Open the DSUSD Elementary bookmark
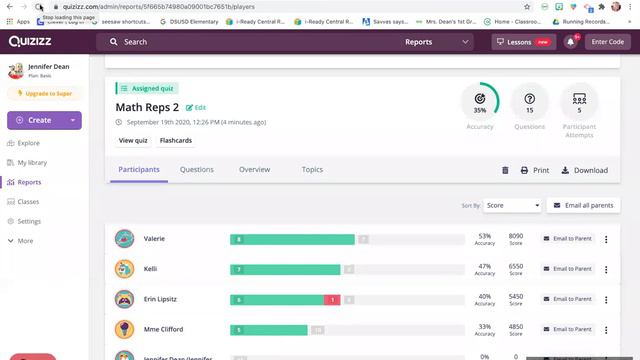640x360 pixels. point(189,22)
